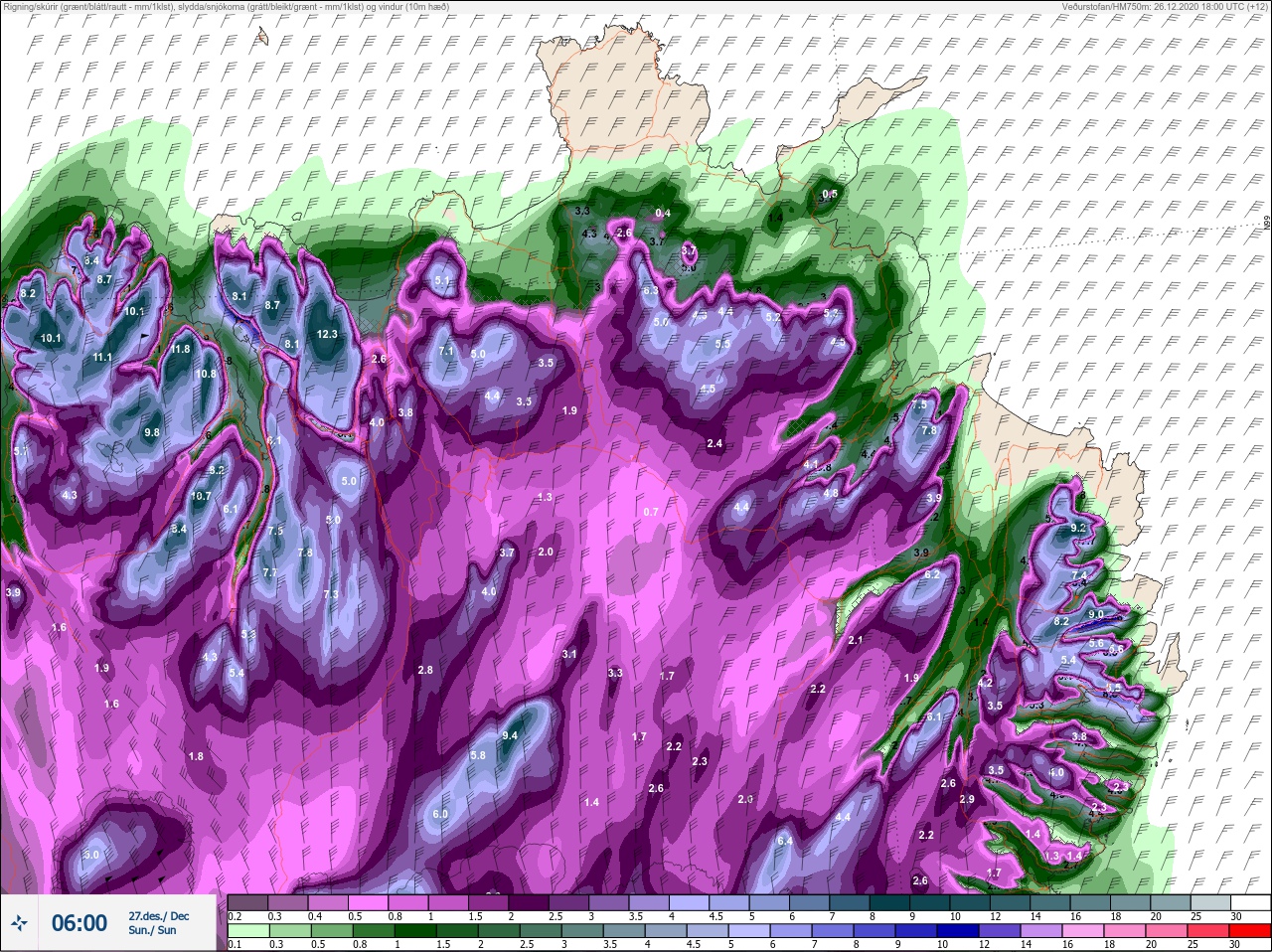Click the 2.4 precipitation value on the map

click(715, 443)
